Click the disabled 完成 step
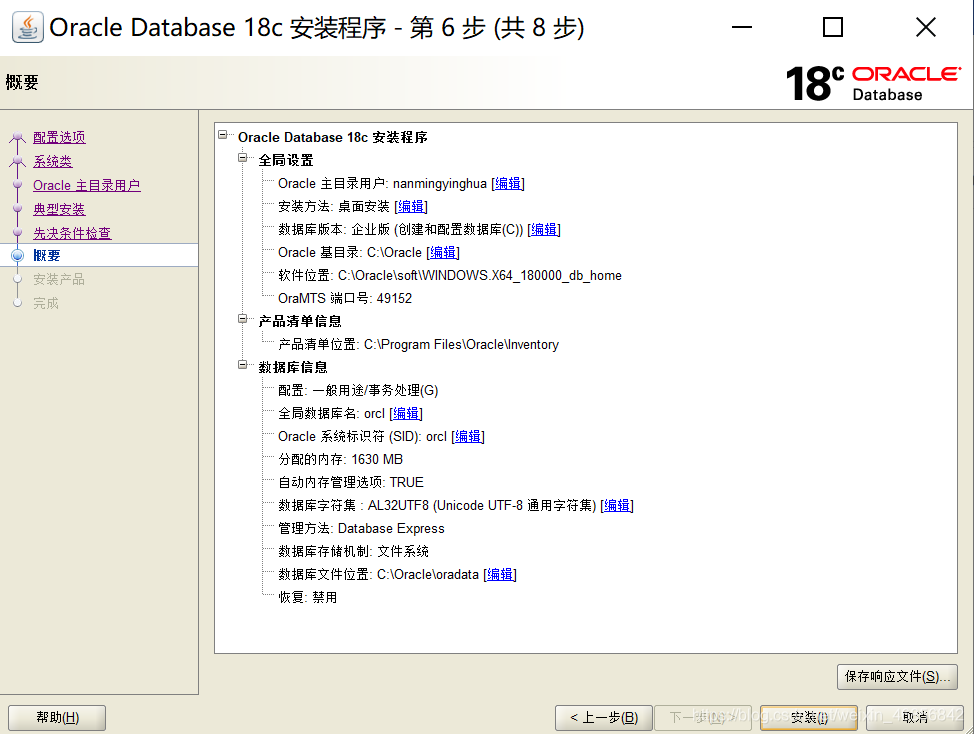Screen dimensions: 974x734 click(x=46, y=304)
